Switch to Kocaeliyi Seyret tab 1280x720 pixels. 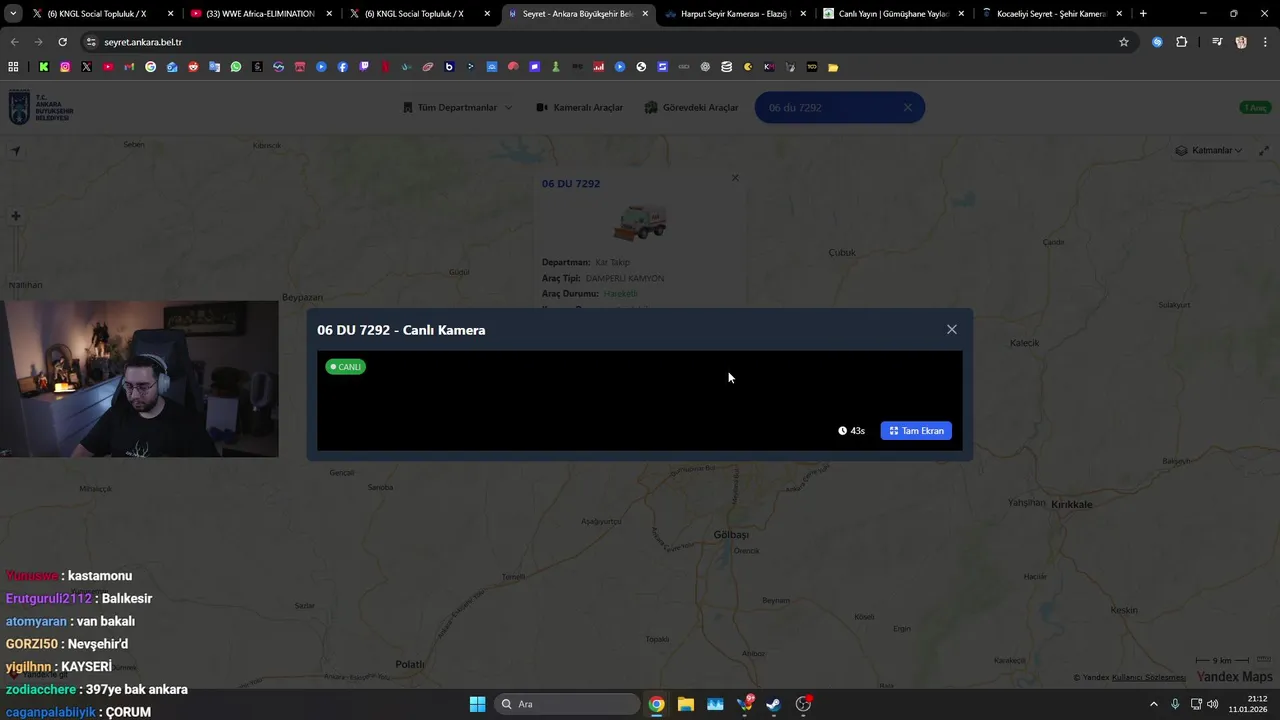pyautogui.click(x=1050, y=14)
